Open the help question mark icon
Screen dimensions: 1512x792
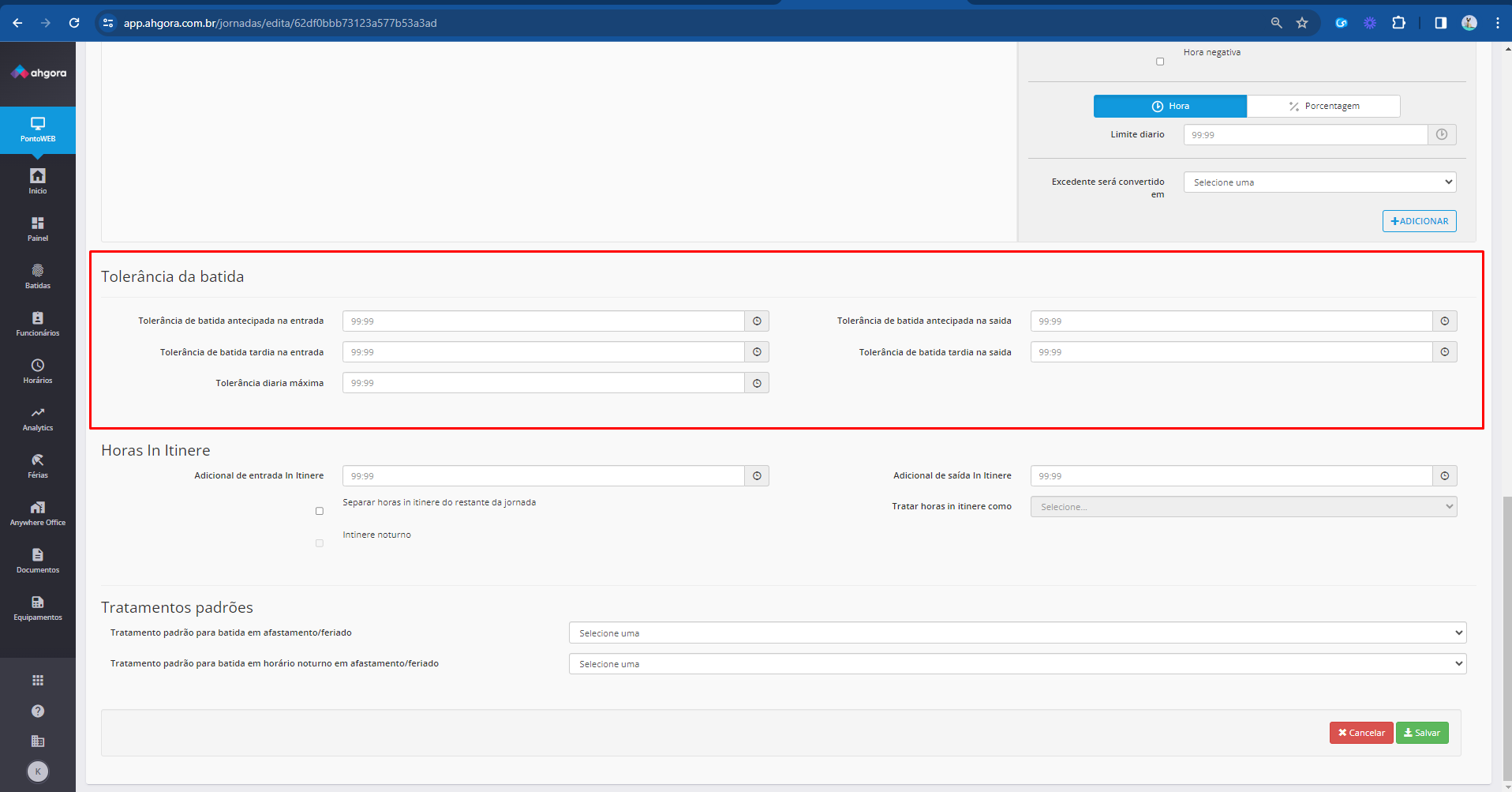[x=38, y=711]
